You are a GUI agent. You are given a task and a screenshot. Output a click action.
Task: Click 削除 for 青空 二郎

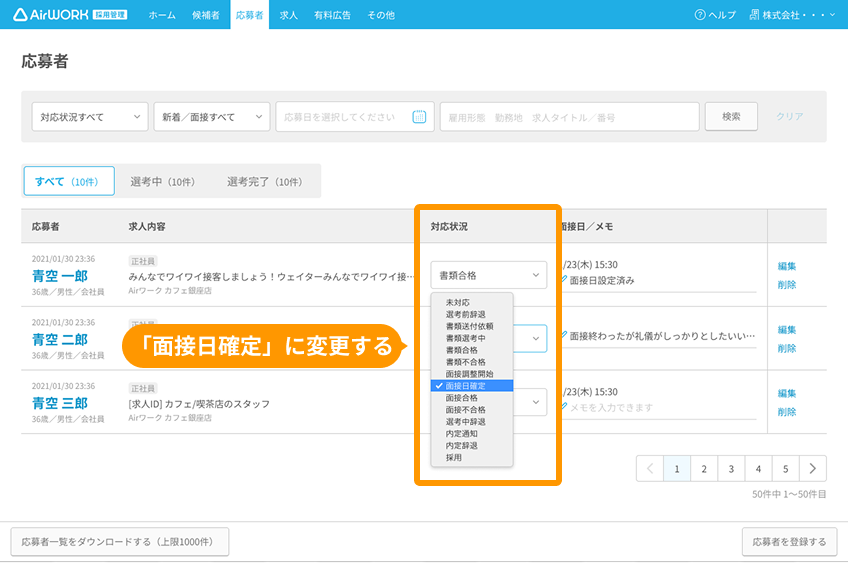point(787,348)
